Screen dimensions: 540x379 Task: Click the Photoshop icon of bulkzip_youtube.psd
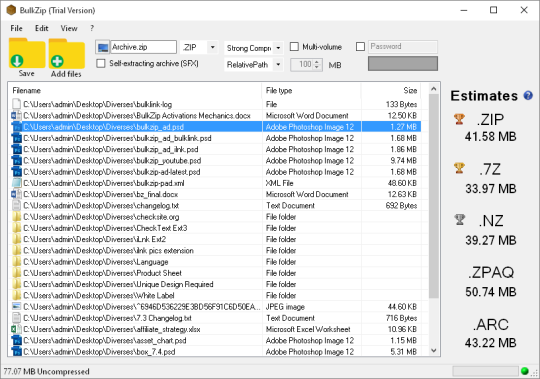[17, 160]
